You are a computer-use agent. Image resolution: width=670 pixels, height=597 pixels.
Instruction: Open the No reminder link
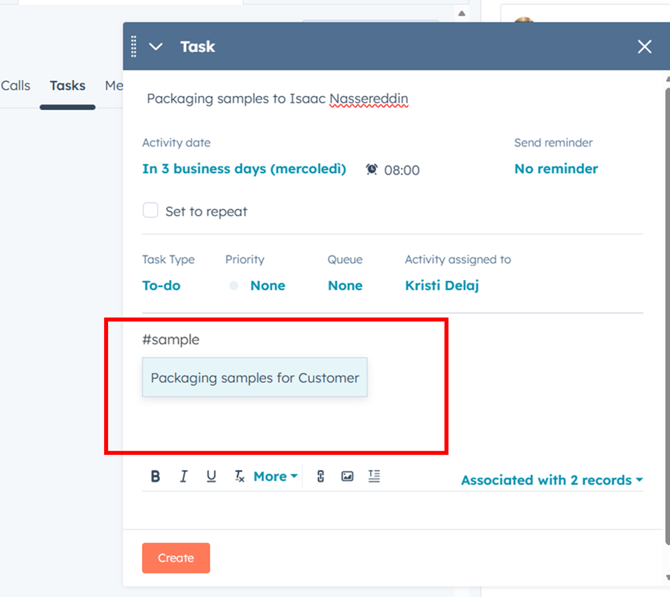556,169
